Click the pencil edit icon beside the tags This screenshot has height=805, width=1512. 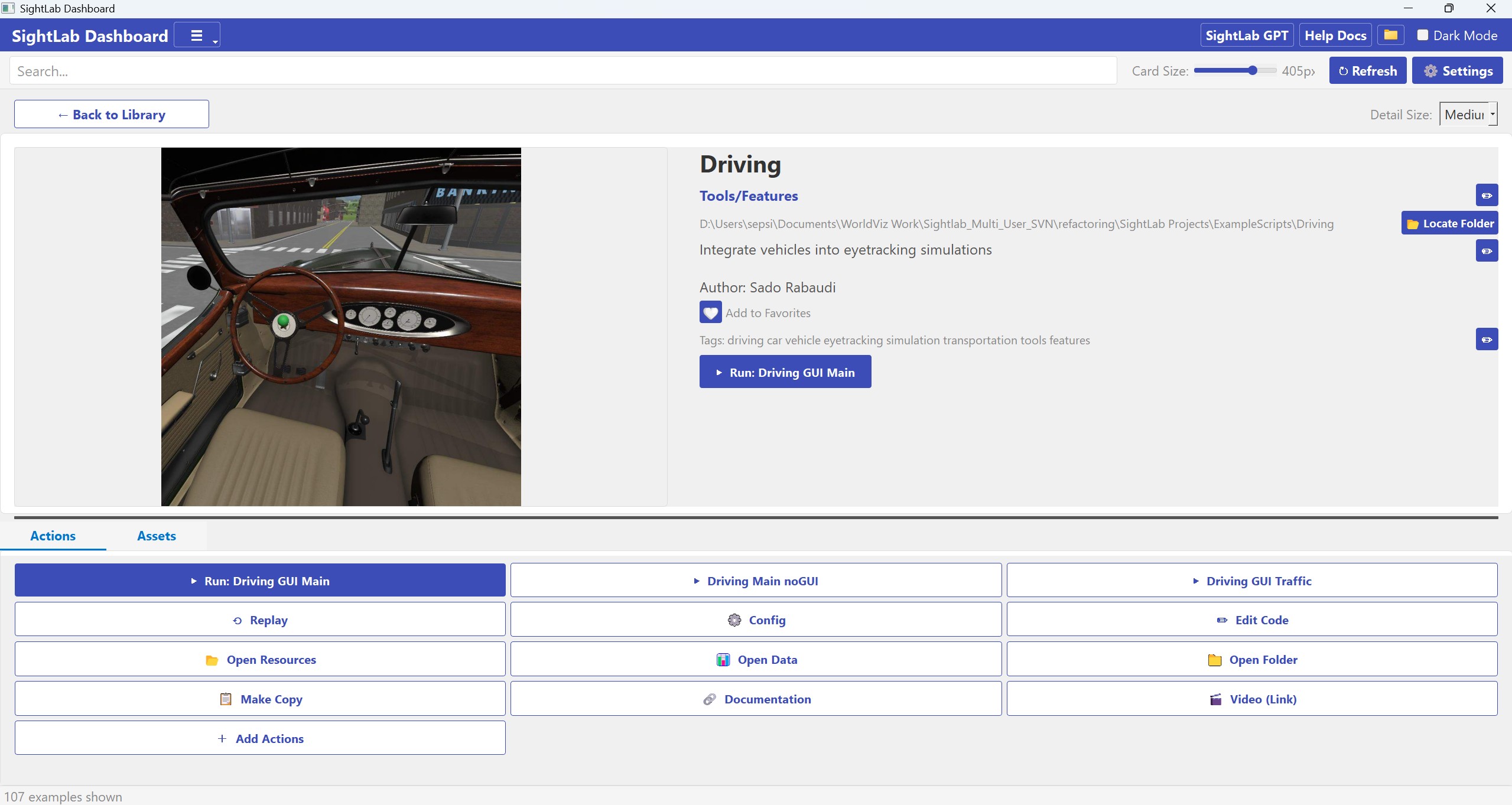coord(1486,340)
